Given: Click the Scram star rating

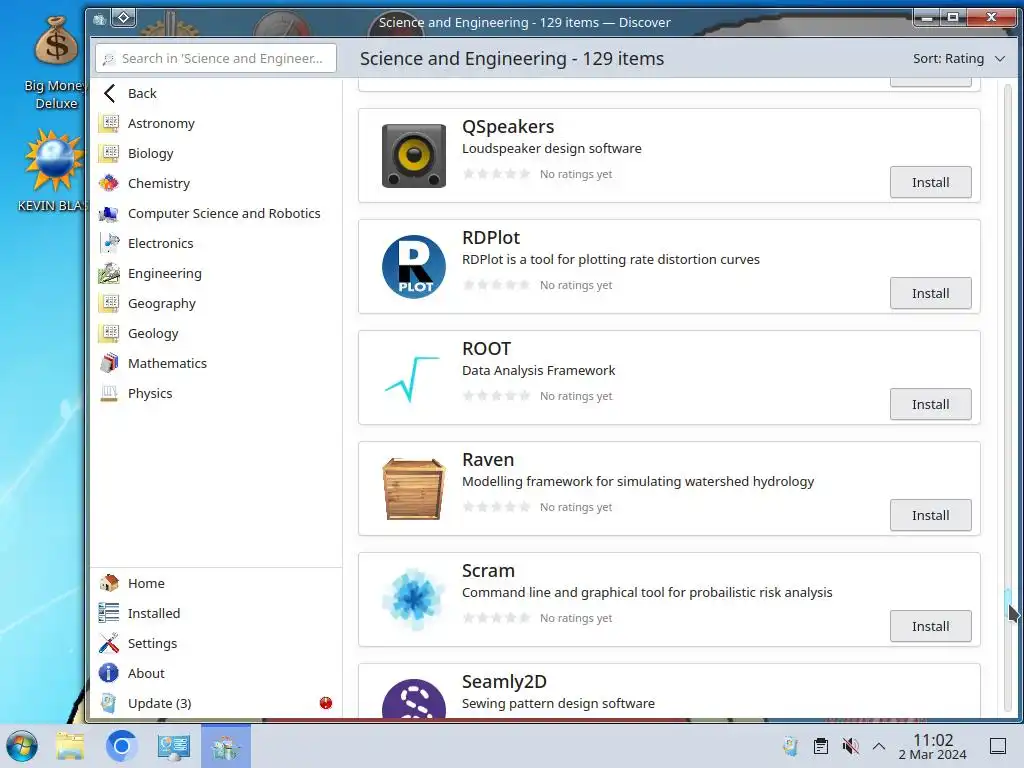Looking at the screenshot, I should point(496,618).
